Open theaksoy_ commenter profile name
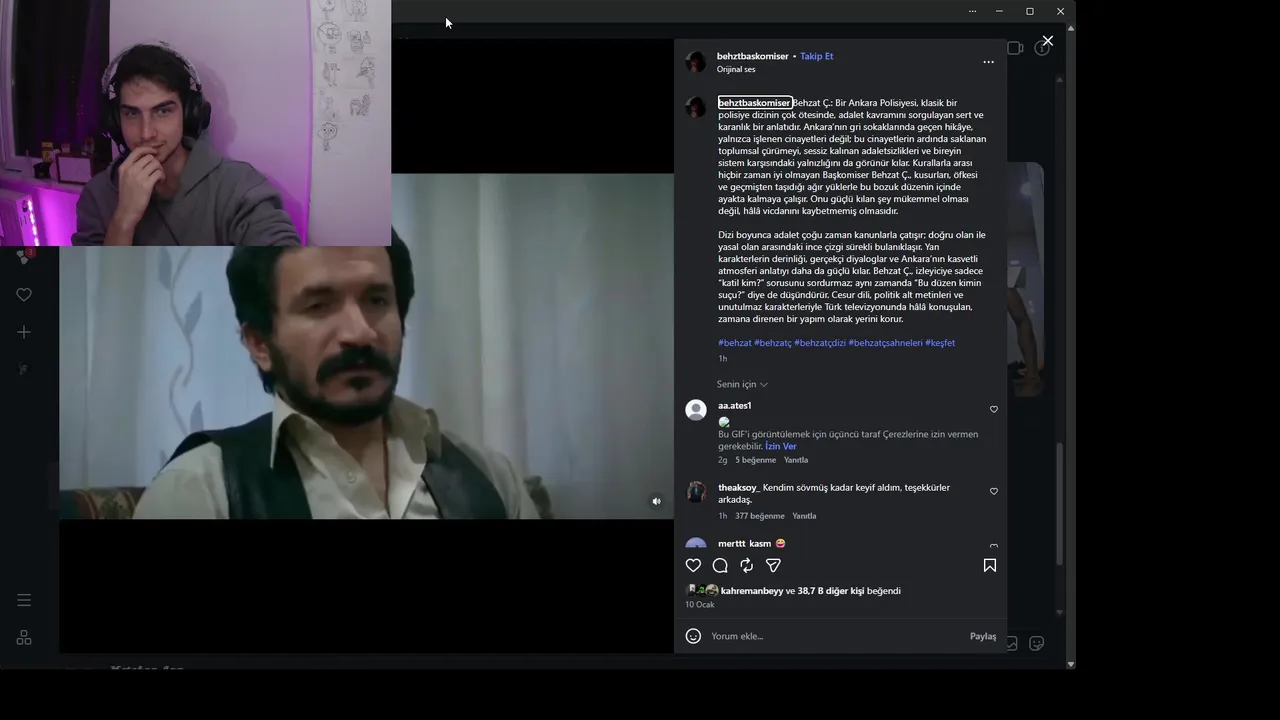1280x720 pixels. click(739, 488)
